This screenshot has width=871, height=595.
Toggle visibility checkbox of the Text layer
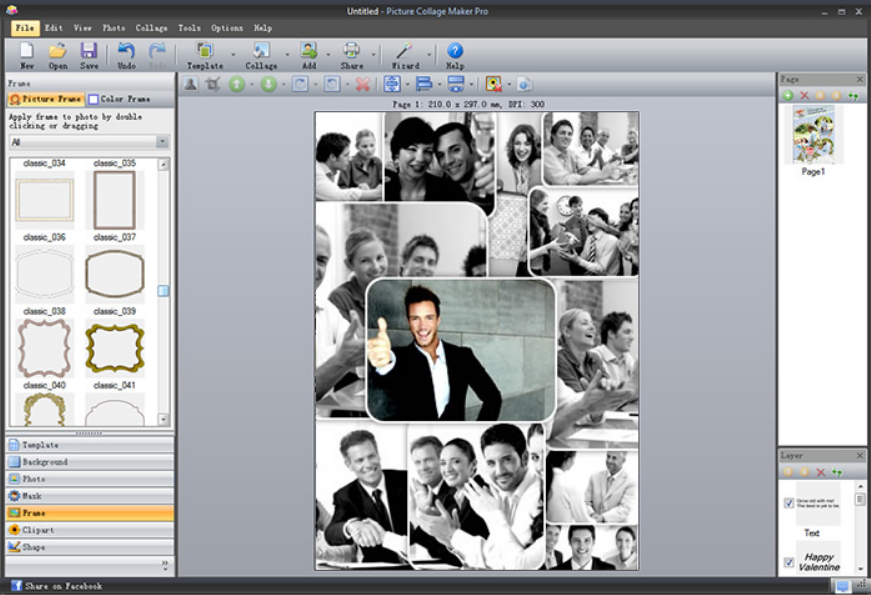point(789,503)
